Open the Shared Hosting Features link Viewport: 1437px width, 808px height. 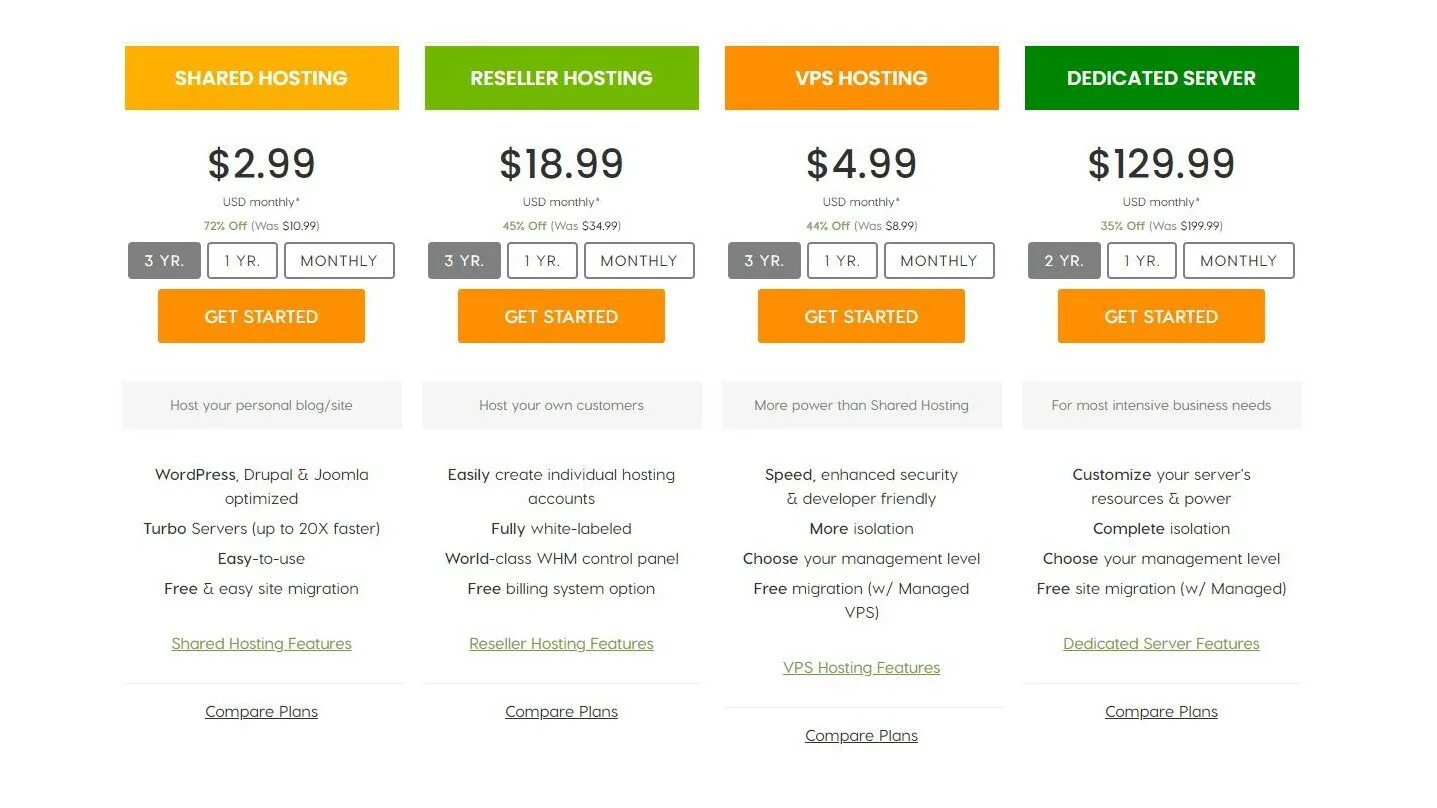pos(261,644)
